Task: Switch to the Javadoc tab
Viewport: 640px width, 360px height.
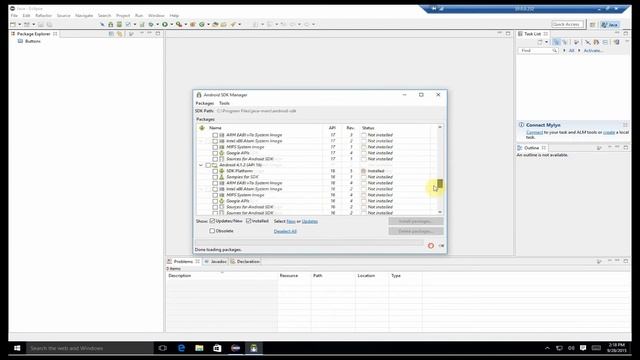Action: coord(216,261)
